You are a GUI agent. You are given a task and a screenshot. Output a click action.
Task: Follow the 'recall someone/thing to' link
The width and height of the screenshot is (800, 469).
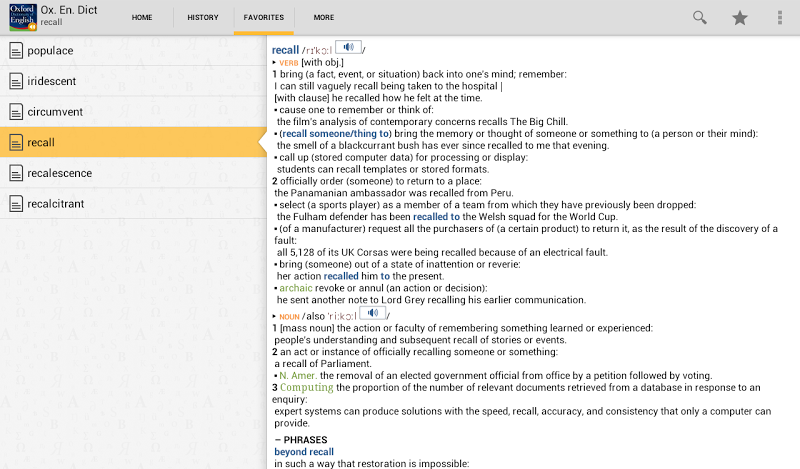335,134
